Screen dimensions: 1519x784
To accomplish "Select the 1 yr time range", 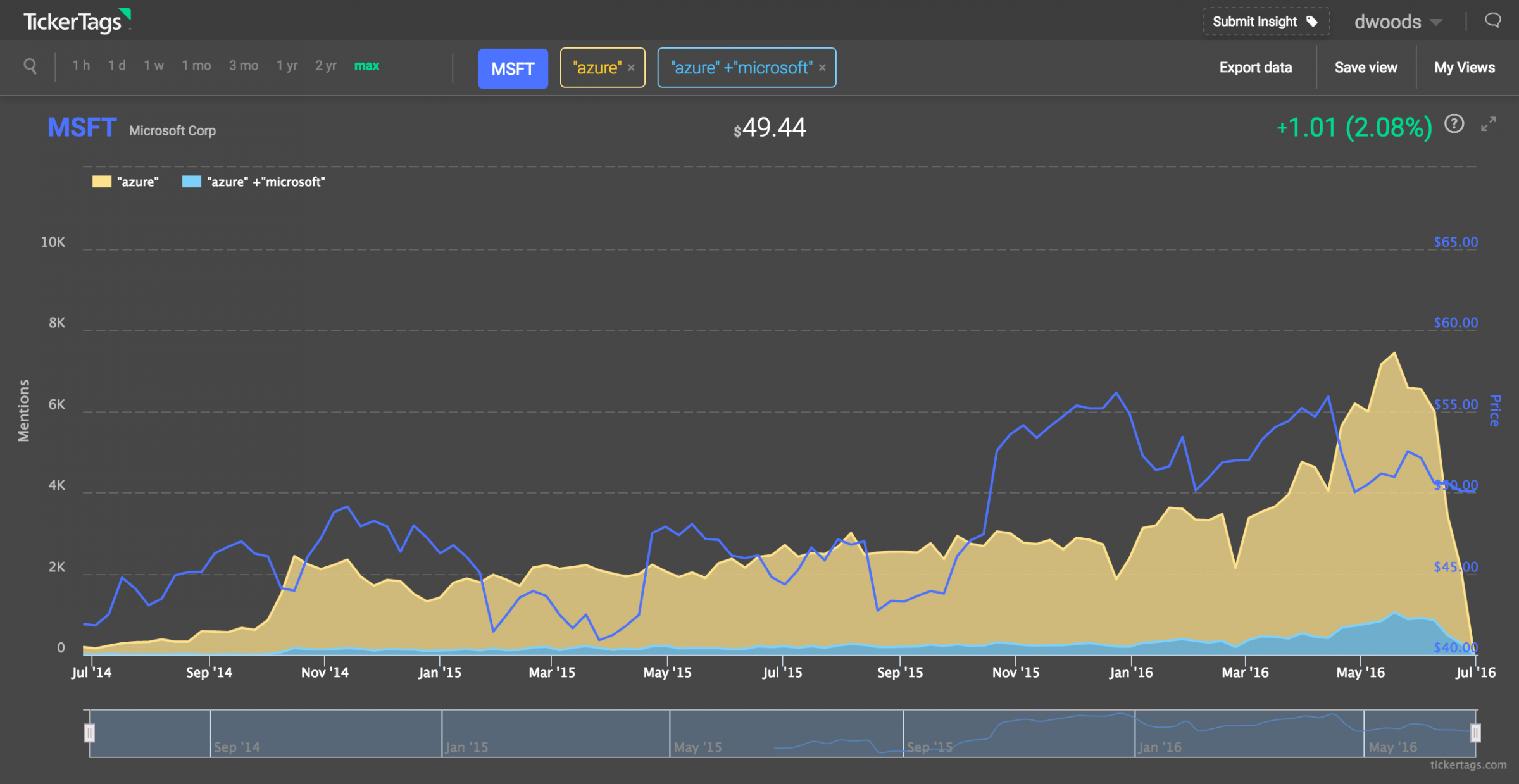I will pyautogui.click(x=287, y=66).
